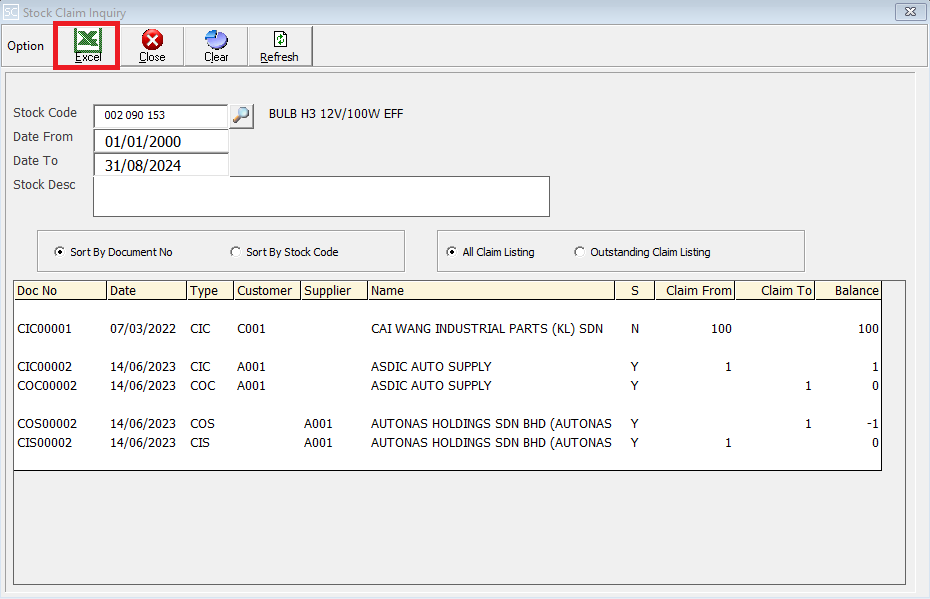The height and width of the screenshot is (599, 930).
Task: Click the Option menu label
Action: (26, 46)
